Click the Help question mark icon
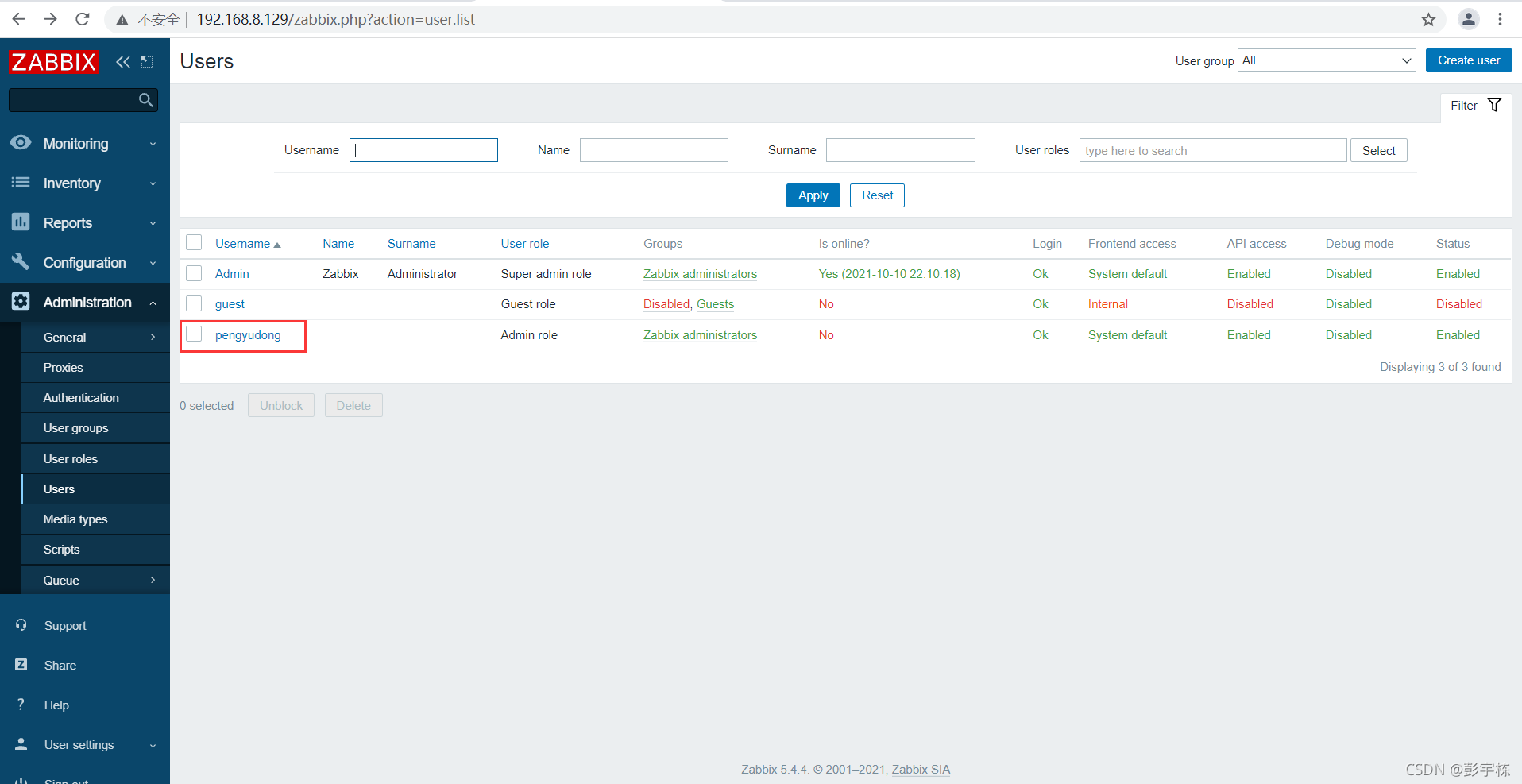The image size is (1522, 784). [x=21, y=705]
